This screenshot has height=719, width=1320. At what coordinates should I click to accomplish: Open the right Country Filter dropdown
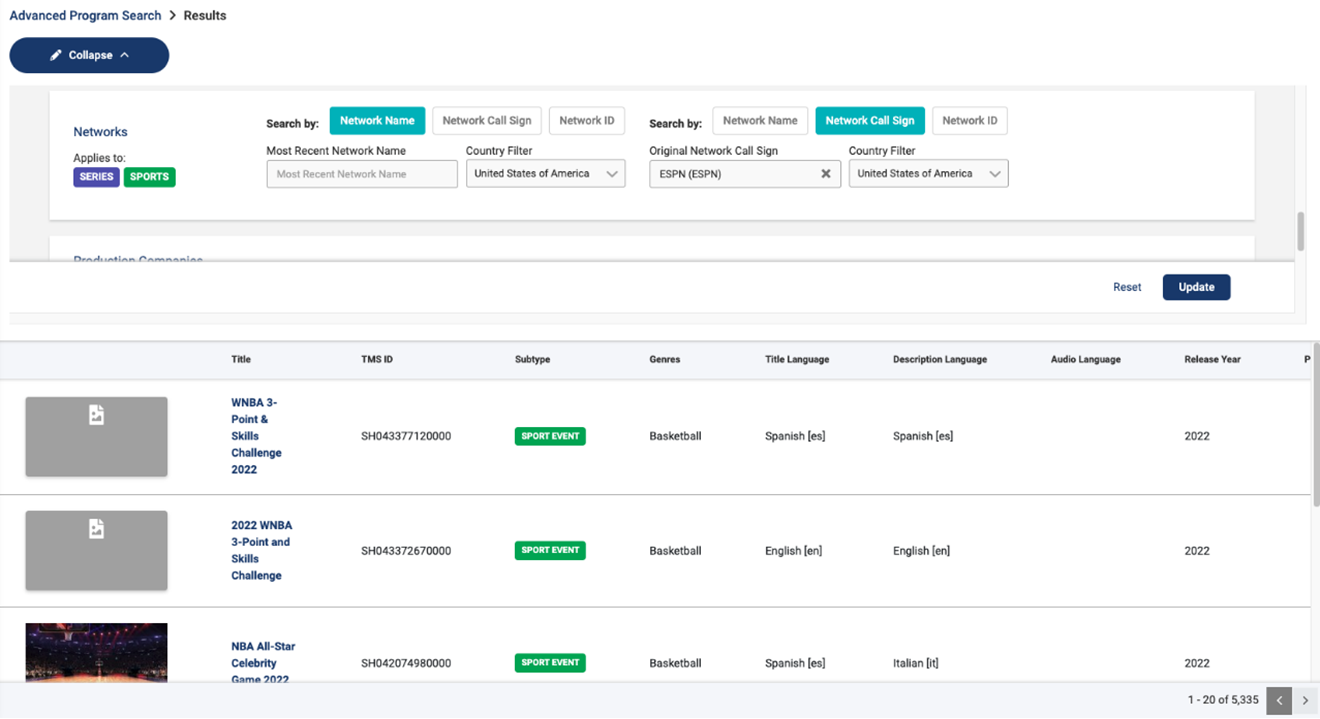click(x=928, y=174)
